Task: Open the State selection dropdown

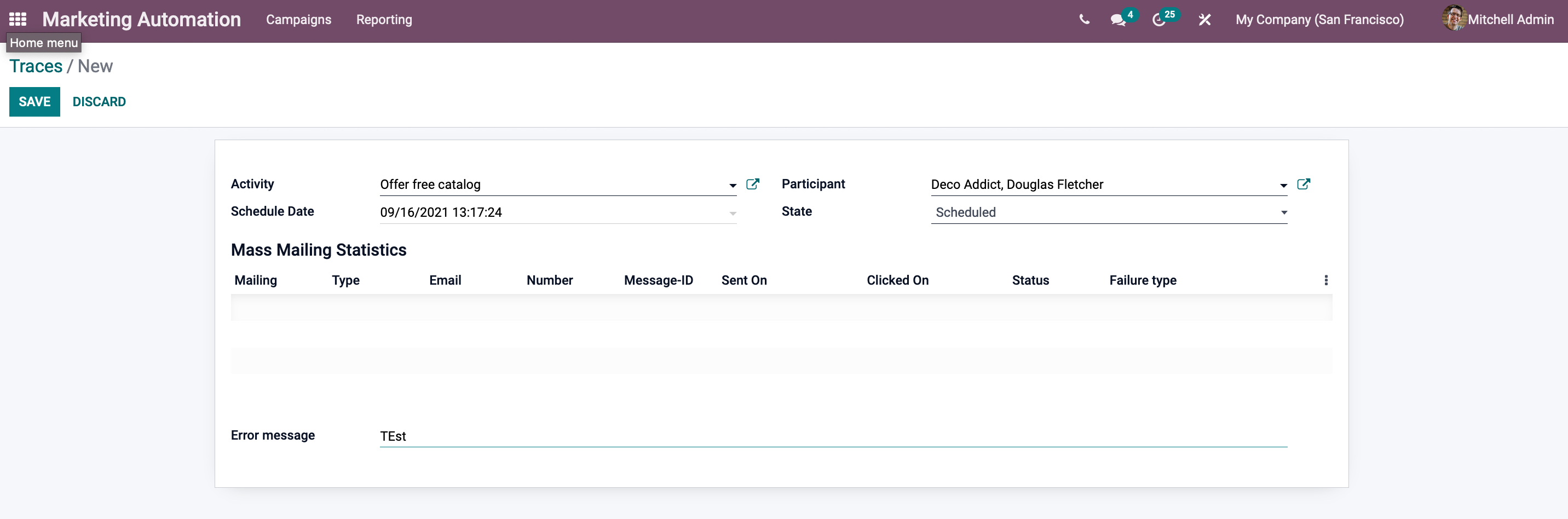Action: point(1109,212)
